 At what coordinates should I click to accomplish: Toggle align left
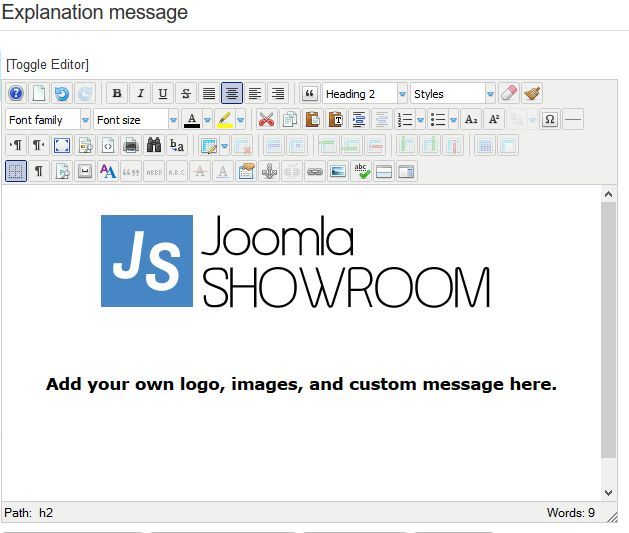click(x=255, y=93)
